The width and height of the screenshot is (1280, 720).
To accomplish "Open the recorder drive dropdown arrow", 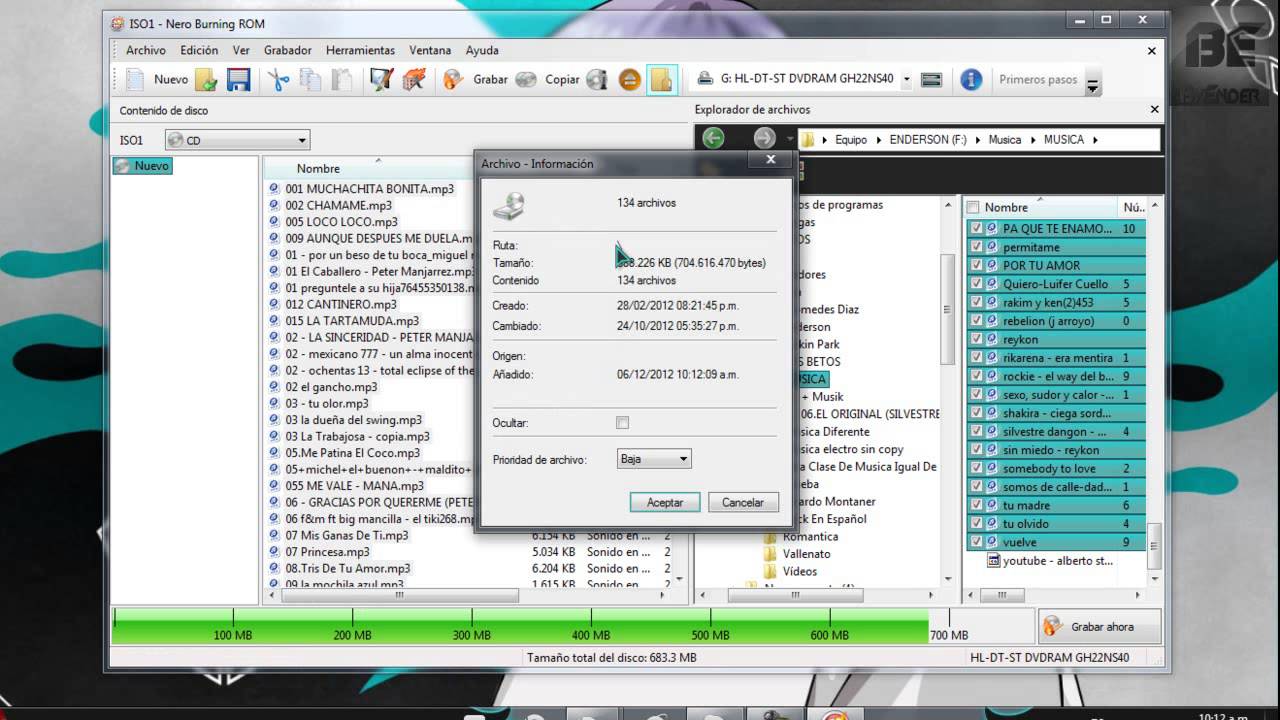I will [906, 79].
